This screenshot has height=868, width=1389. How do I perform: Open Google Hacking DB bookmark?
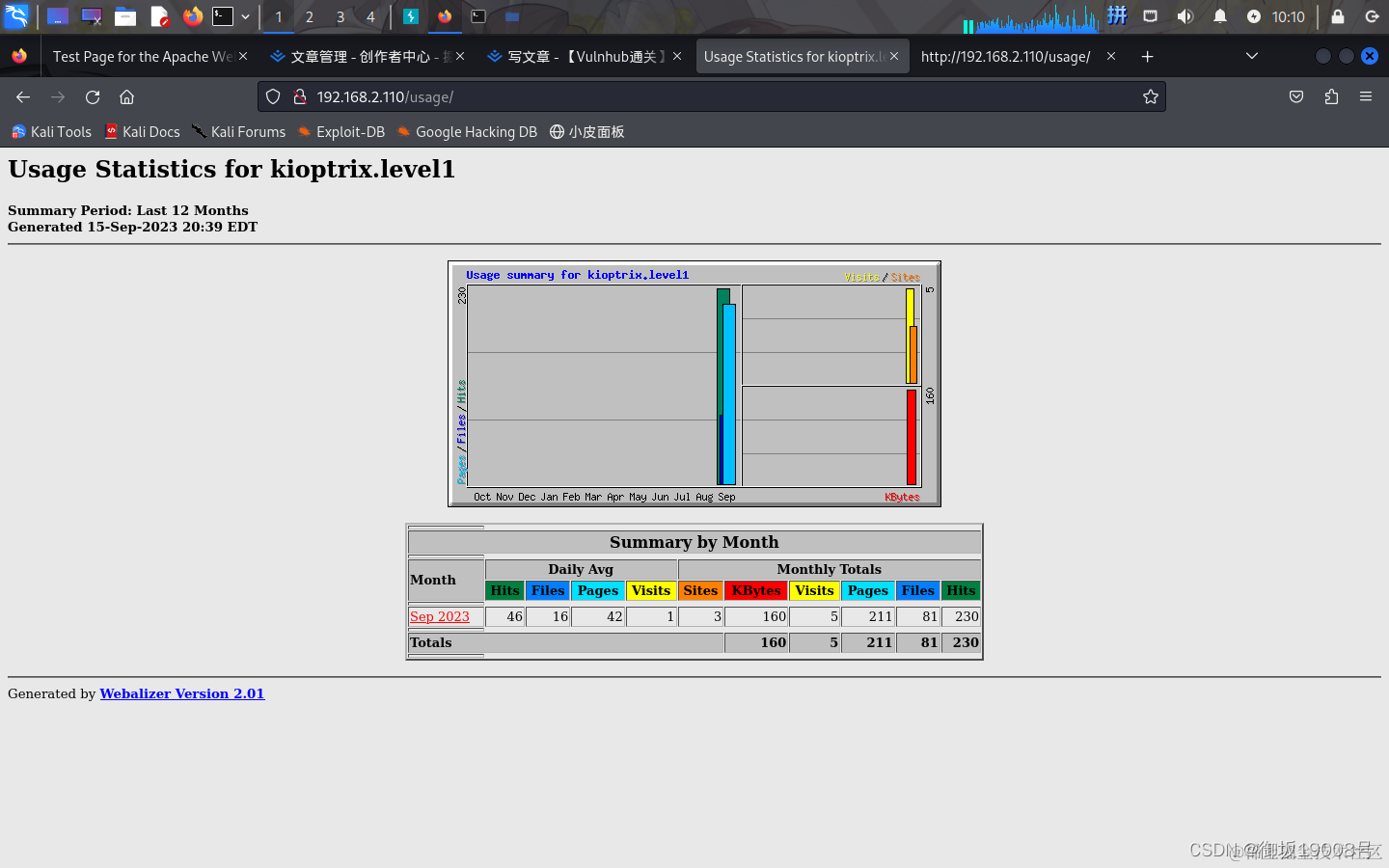(x=467, y=132)
